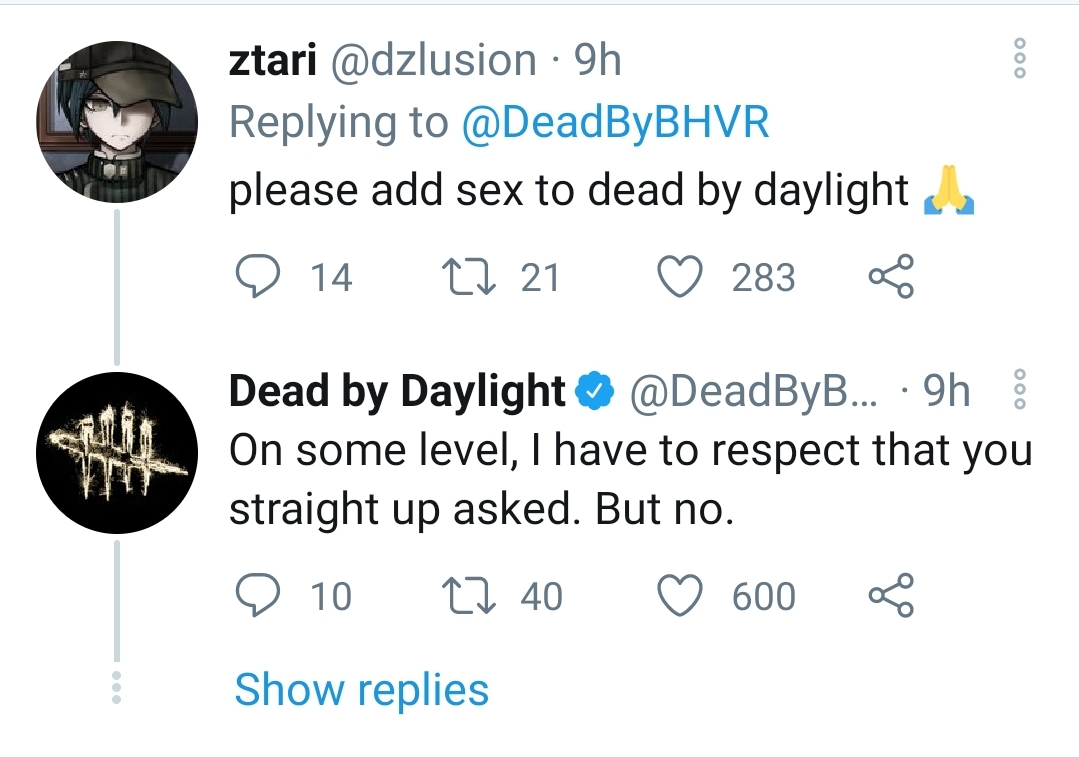
Task: Click the Dead by Daylight account name
Action: (x=397, y=391)
